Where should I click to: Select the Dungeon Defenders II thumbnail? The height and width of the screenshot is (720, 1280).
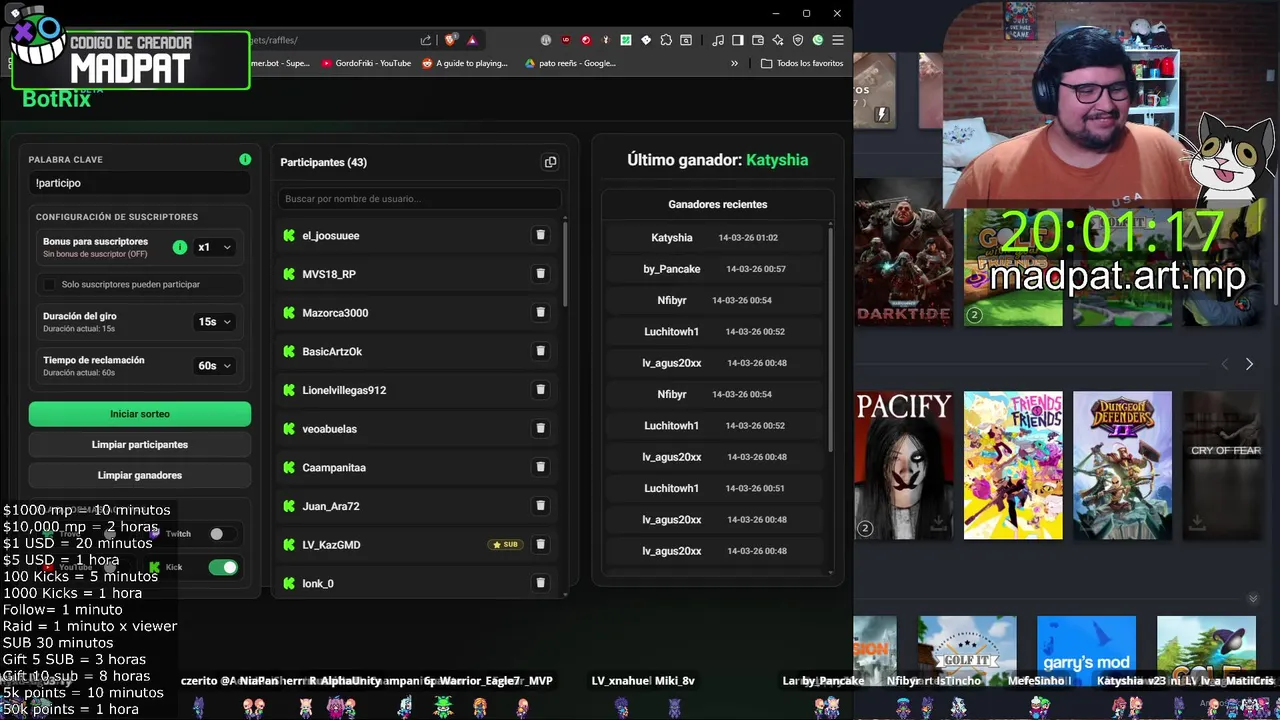click(x=1122, y=465)
